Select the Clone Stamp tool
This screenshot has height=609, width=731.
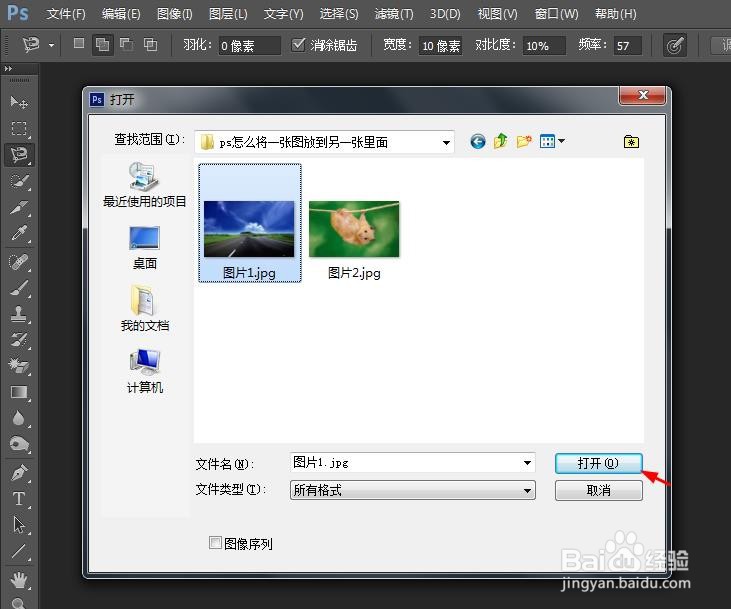pyautogui.click(x=19, y=314)
